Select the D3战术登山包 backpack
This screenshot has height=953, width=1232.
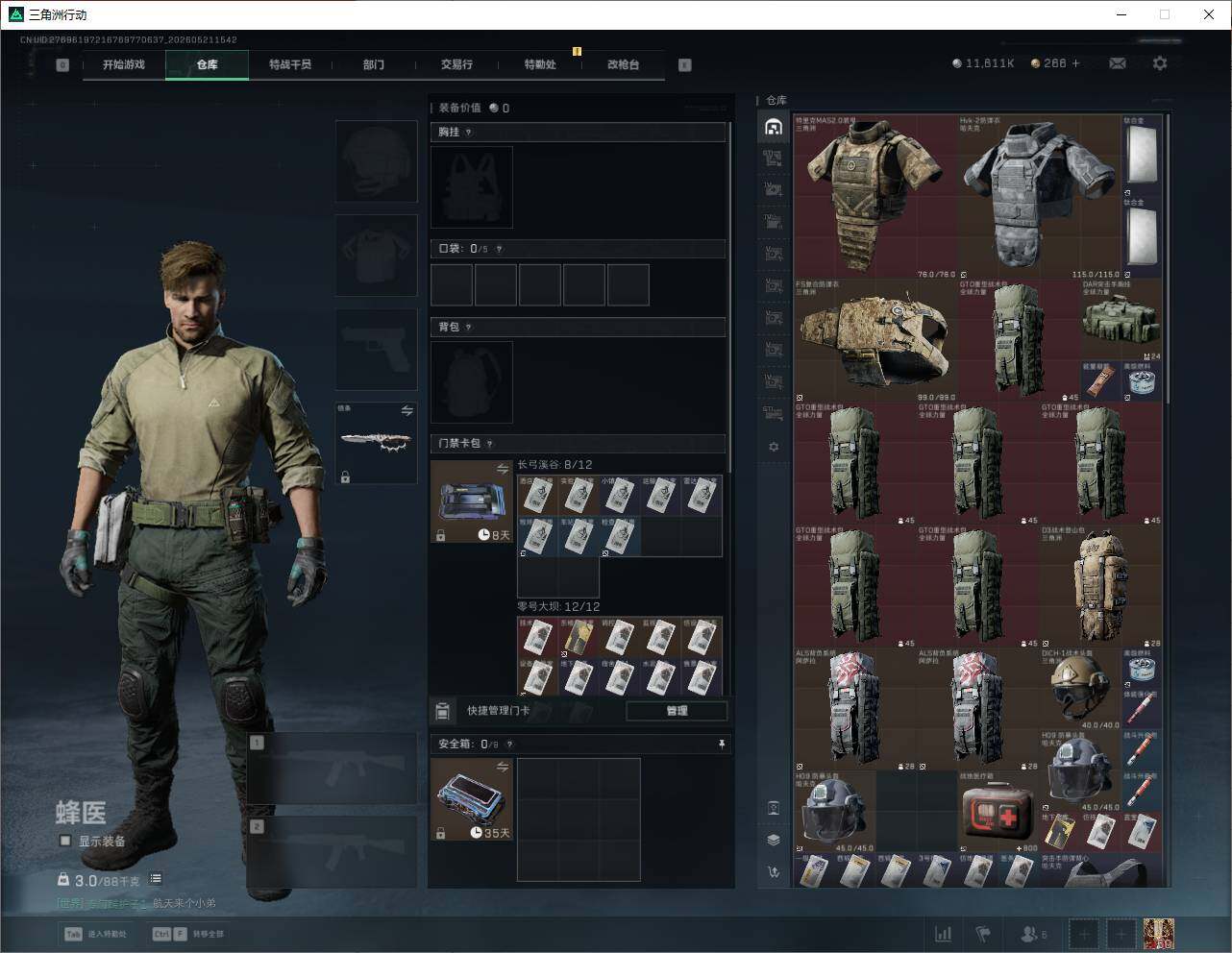(1101, 586)
